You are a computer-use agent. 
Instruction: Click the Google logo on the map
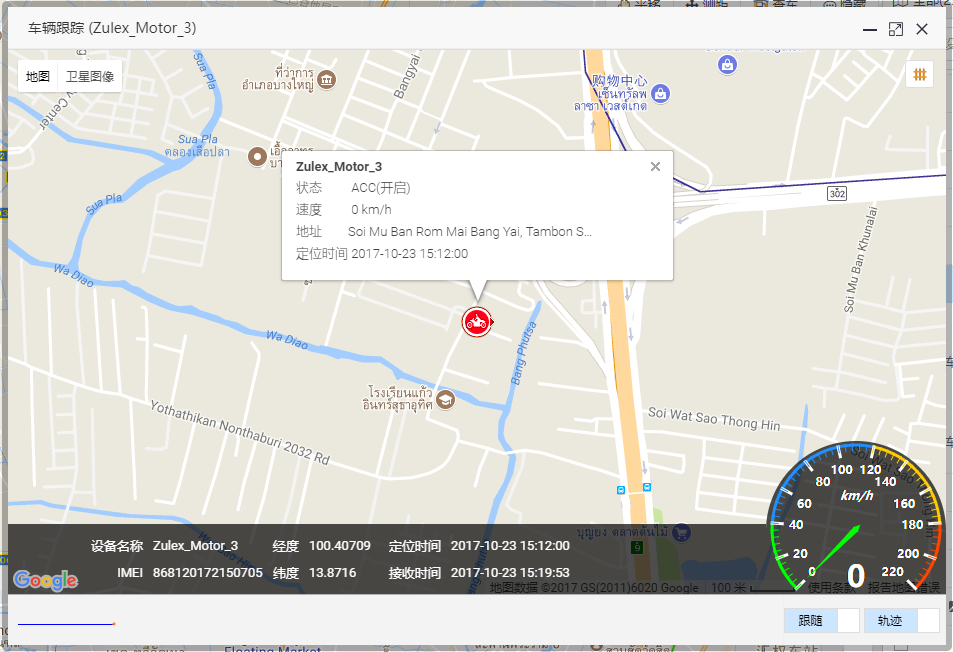click(46, 580)
